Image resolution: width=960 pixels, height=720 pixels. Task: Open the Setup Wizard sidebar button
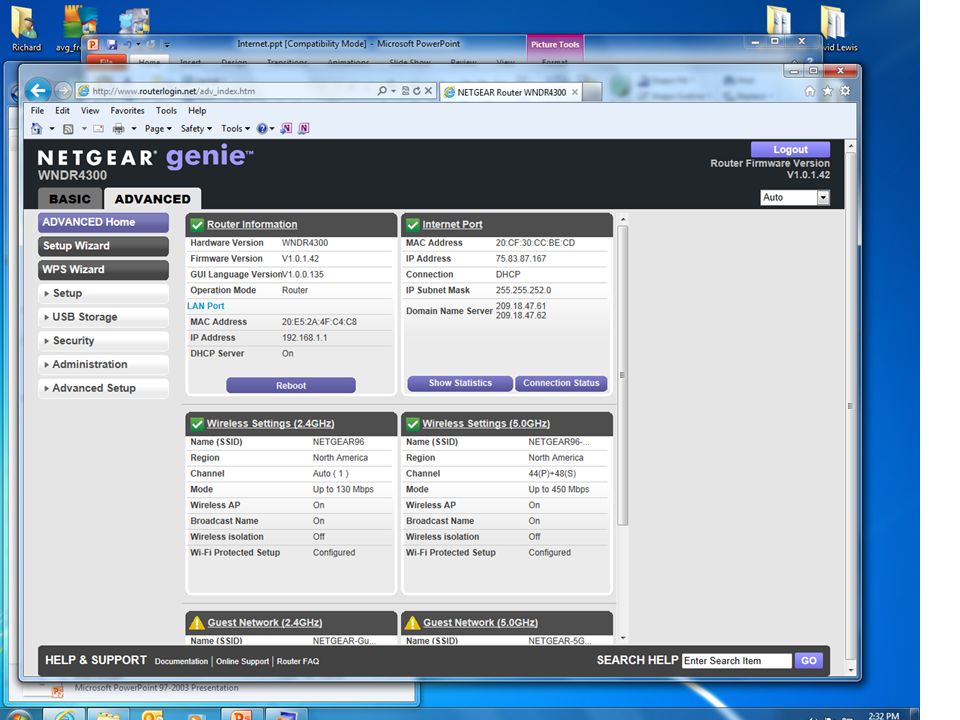[x=103, y=246]
